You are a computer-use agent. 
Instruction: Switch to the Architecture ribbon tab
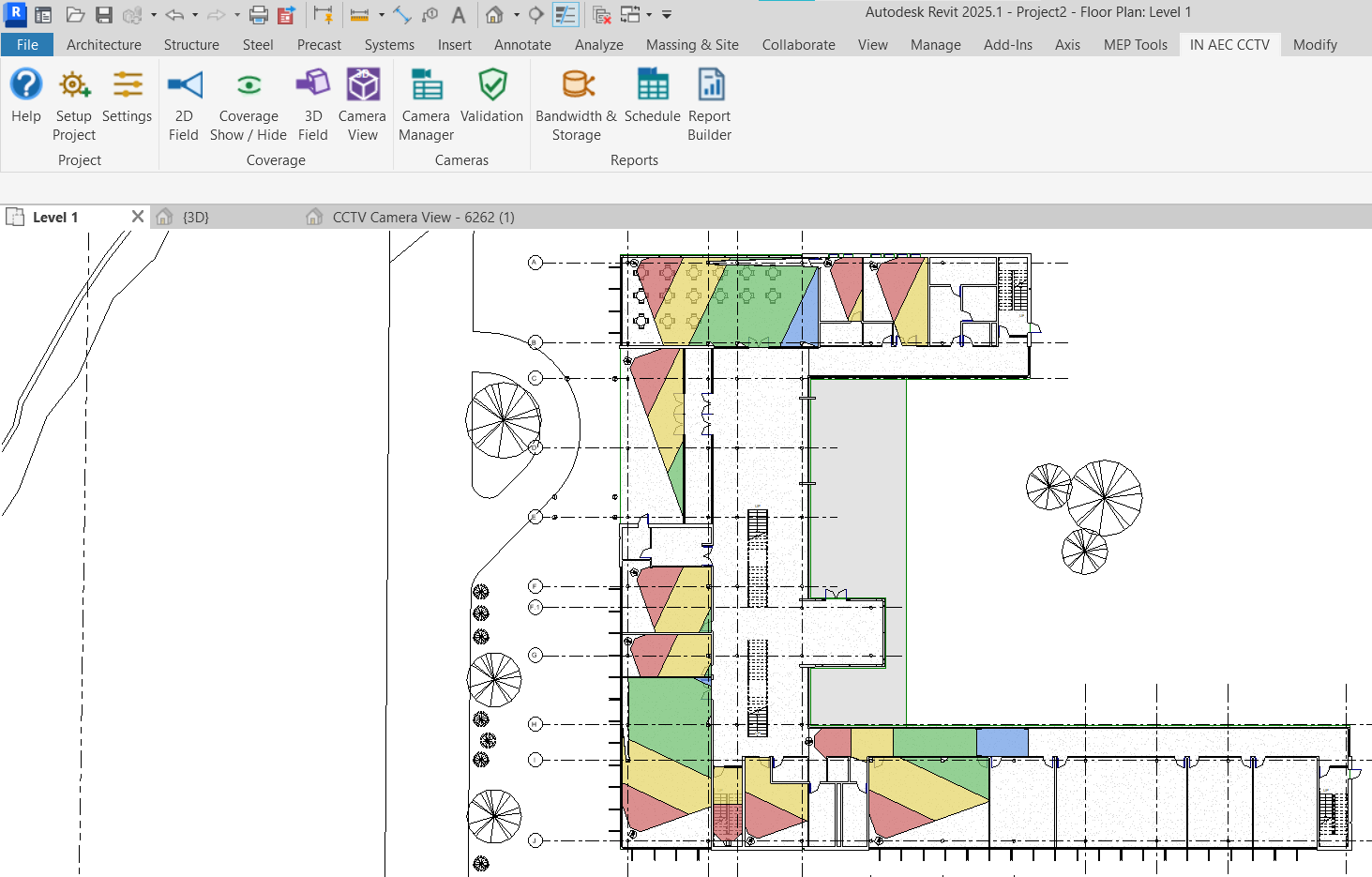[x=104, y=45]
